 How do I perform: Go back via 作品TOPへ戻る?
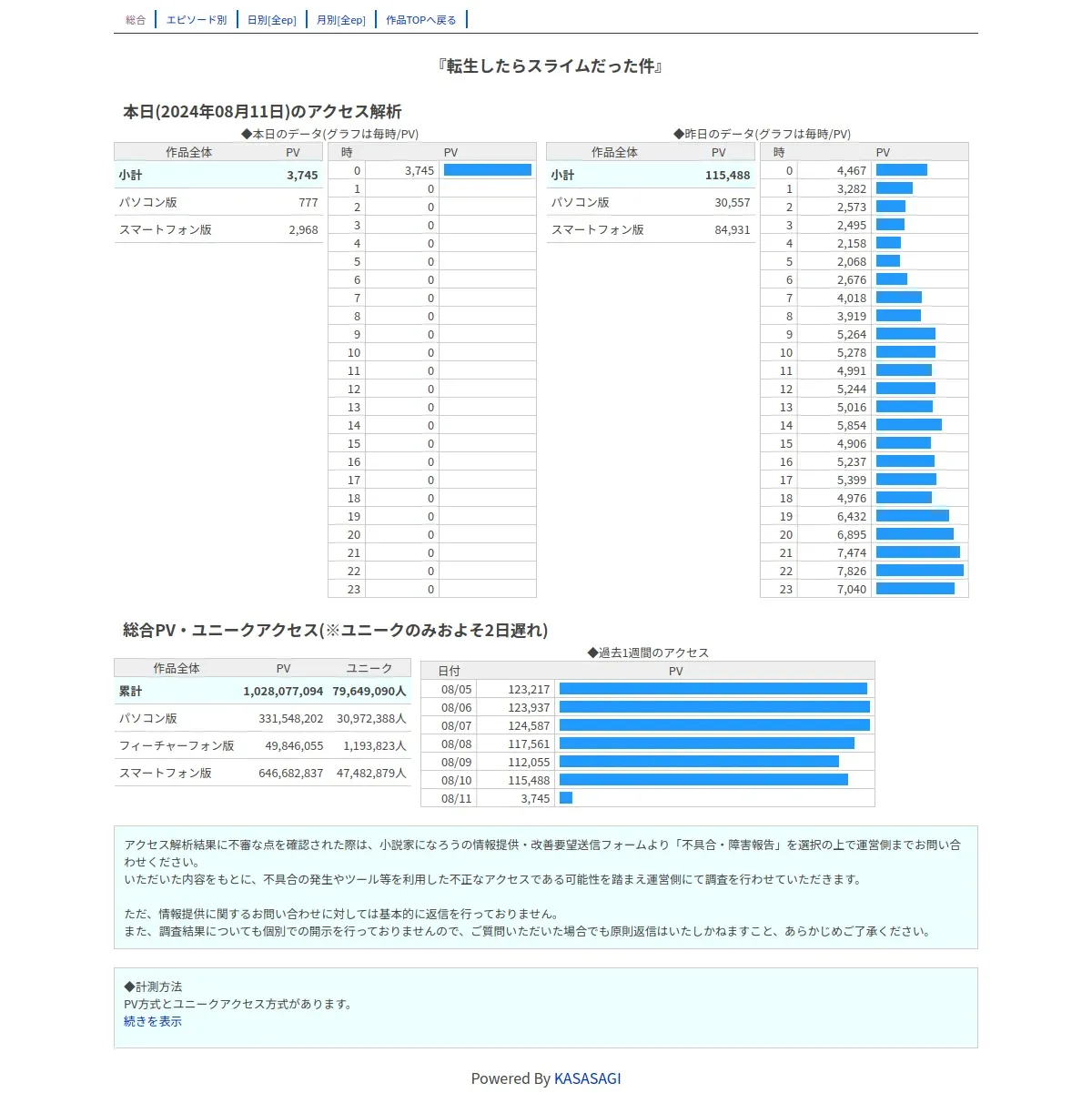point(421,20)
